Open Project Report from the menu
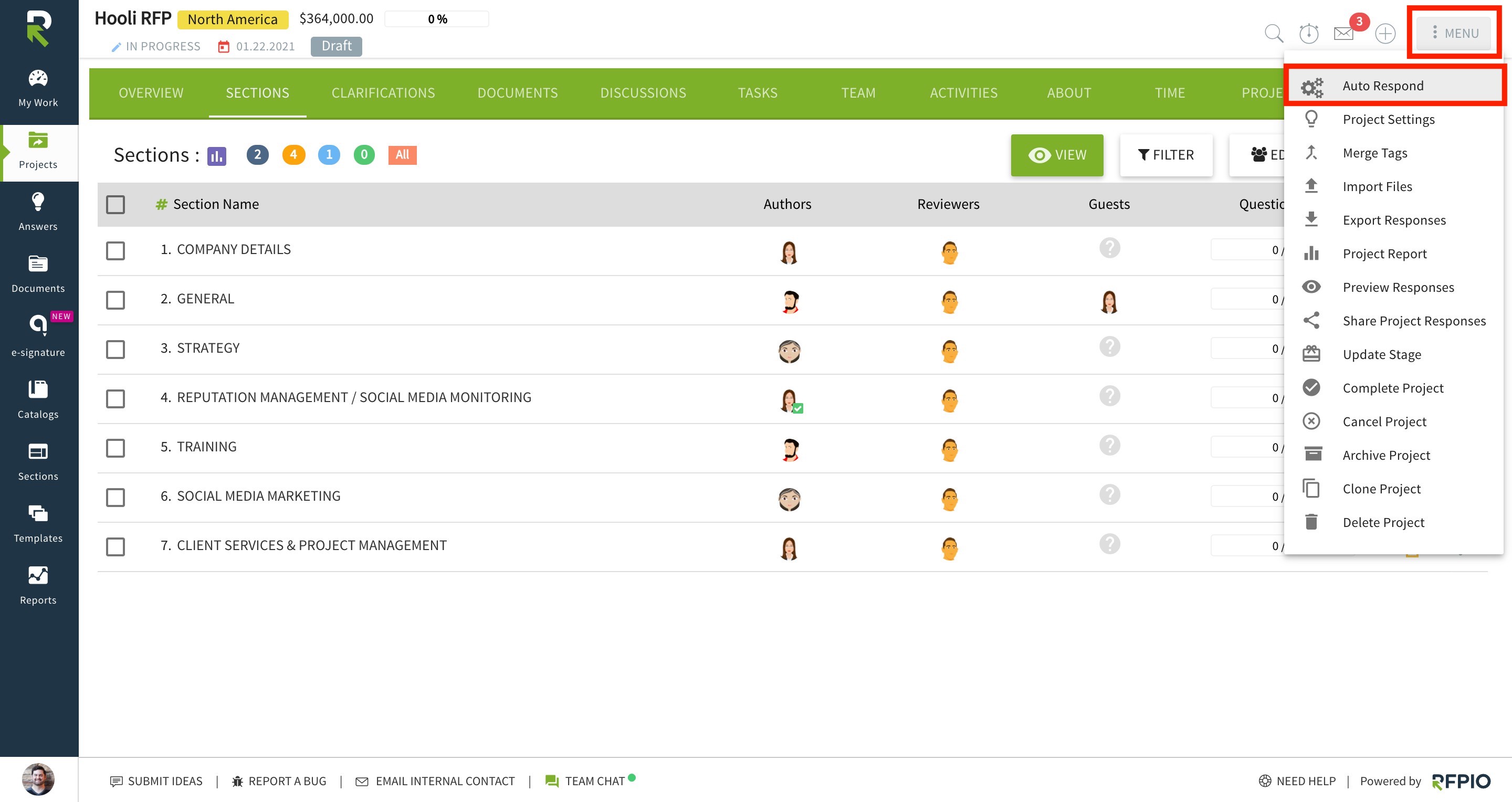 1393,254
